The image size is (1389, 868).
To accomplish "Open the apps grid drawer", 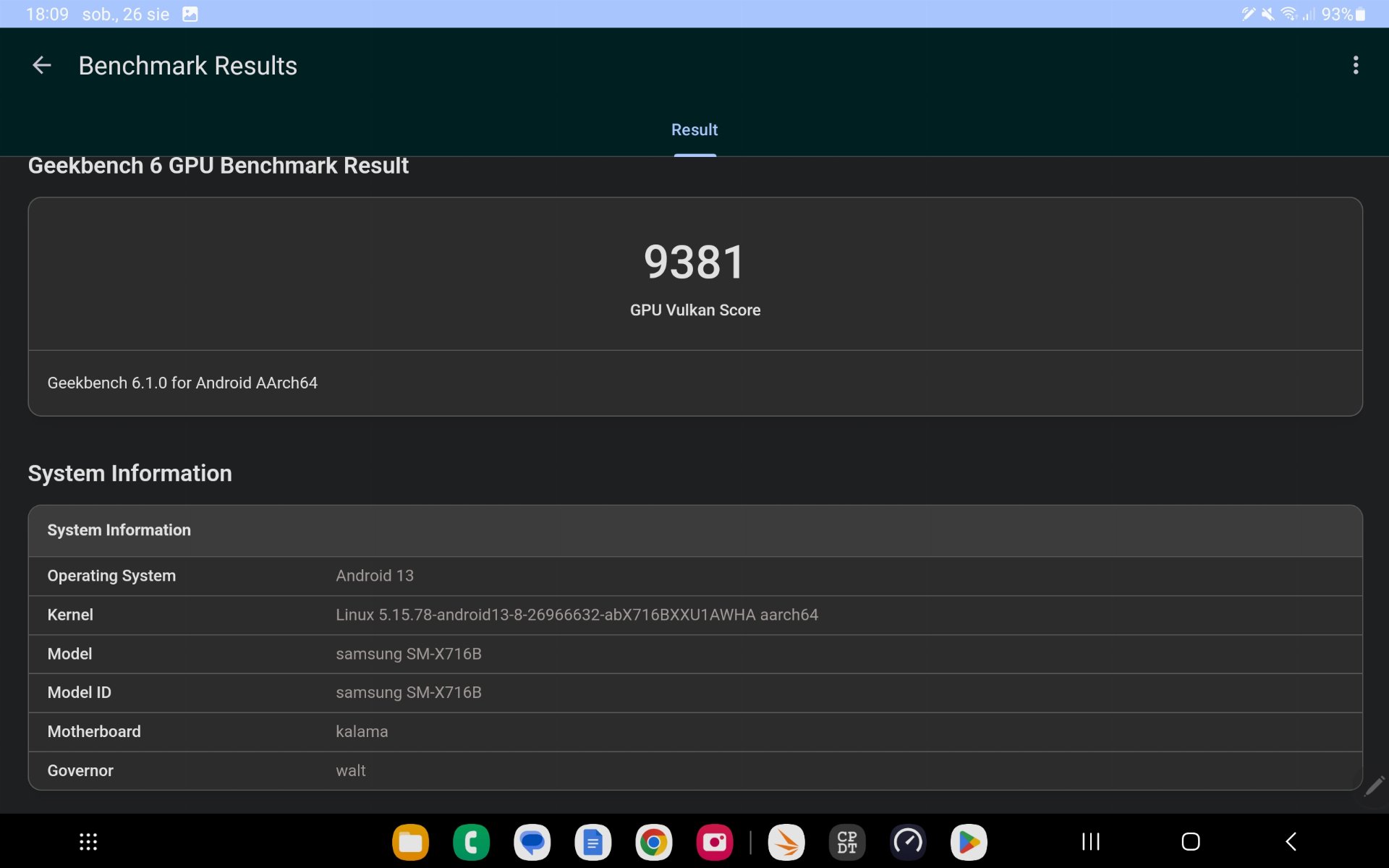I will pyautogui.click(x=88, y=841).
